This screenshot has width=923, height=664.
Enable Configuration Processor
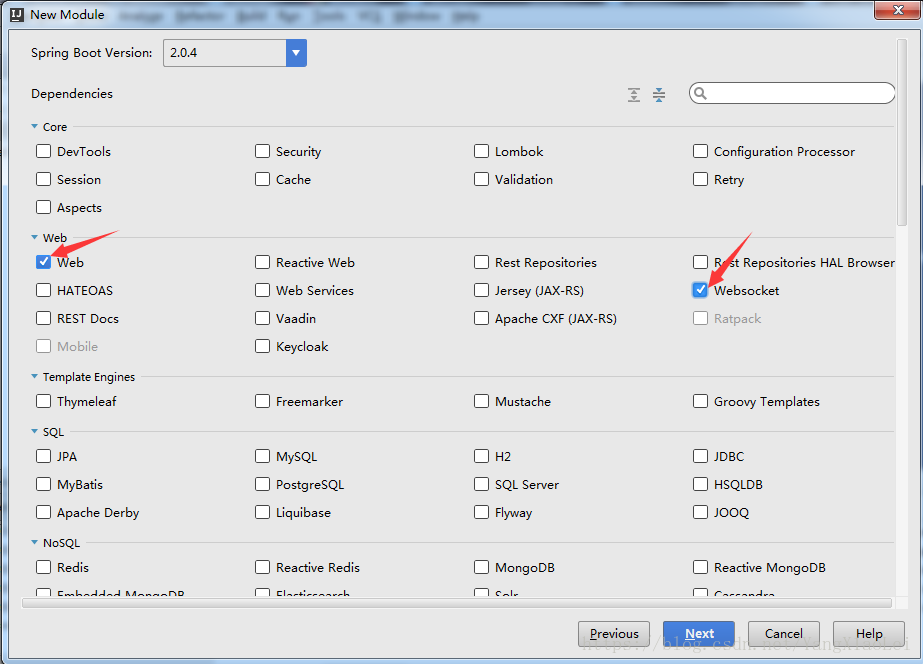(700, 151)
